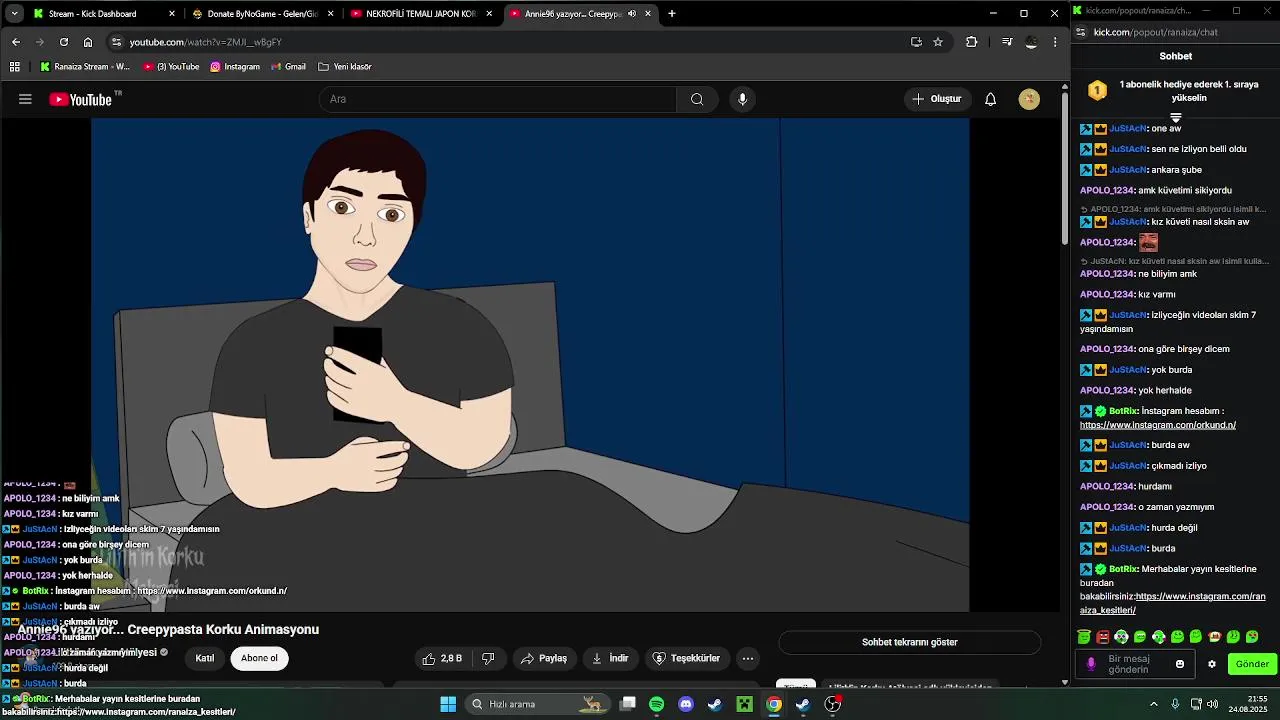The width and height of the screenshot is (1280, 720).
Task: Open Chrome media controls icon
Action: click(x=1007, y=42)
